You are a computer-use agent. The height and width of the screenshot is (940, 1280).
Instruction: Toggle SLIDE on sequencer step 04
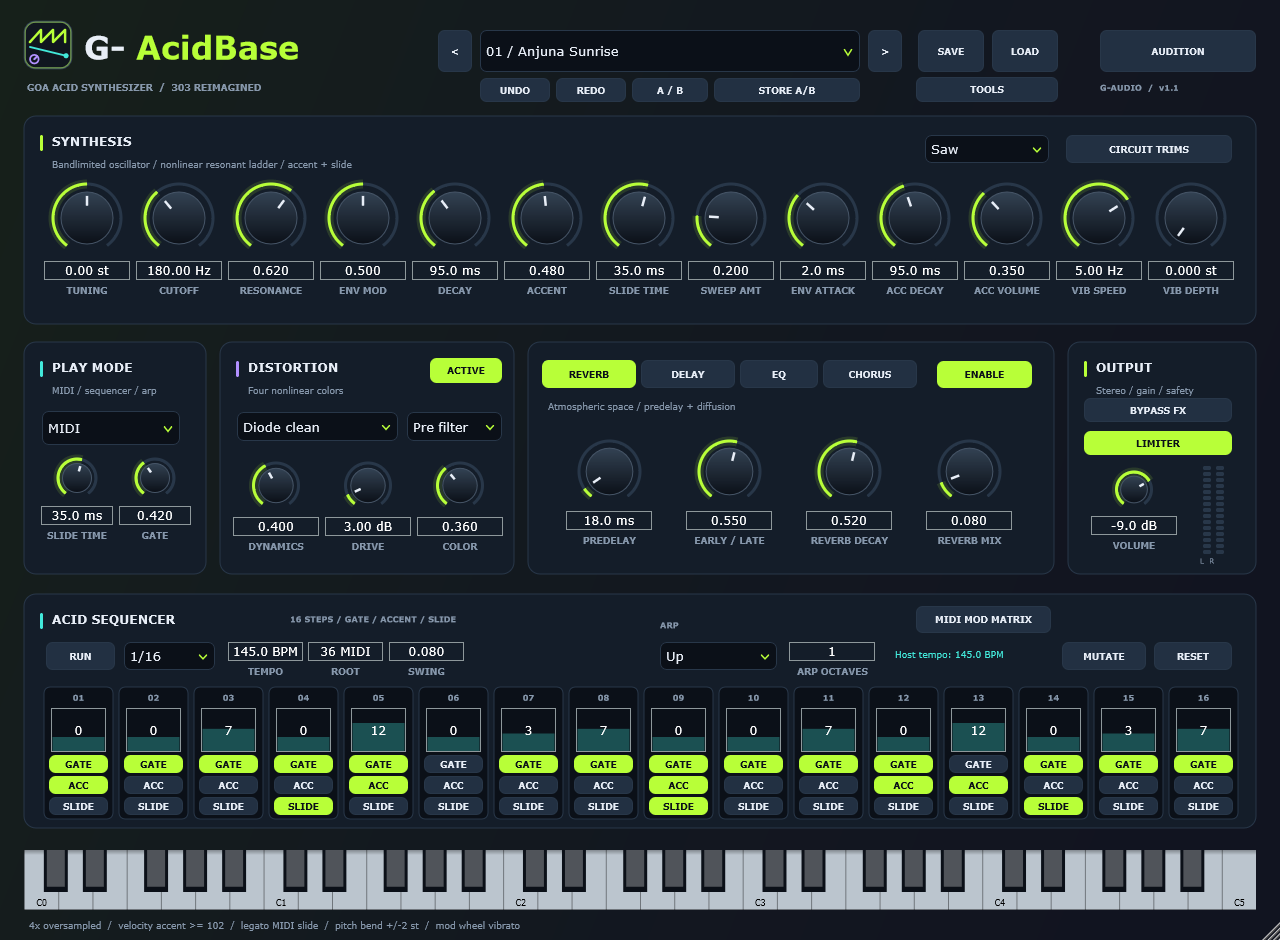coord(304,807)
